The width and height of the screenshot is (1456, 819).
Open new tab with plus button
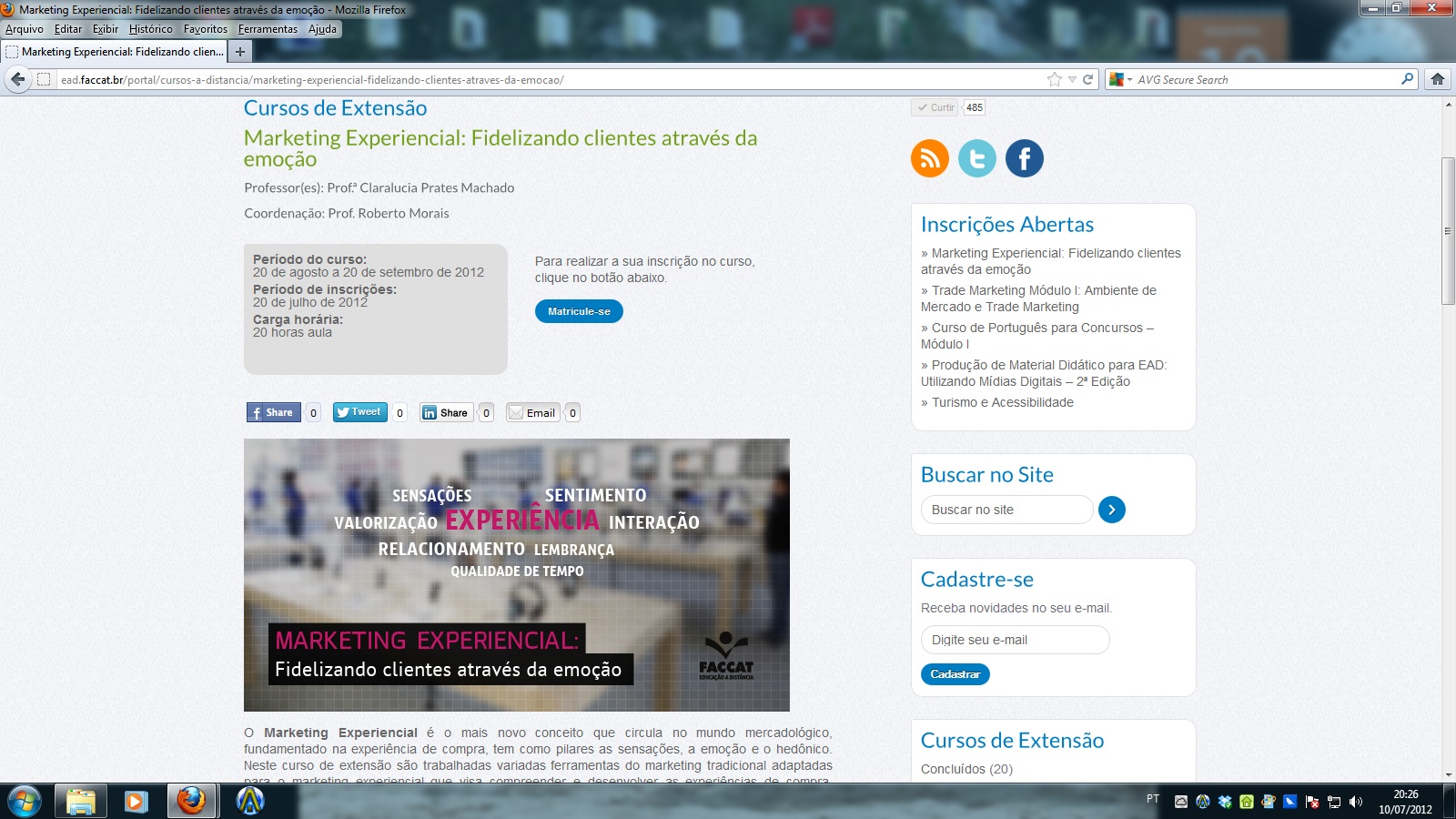click(240, 52)
